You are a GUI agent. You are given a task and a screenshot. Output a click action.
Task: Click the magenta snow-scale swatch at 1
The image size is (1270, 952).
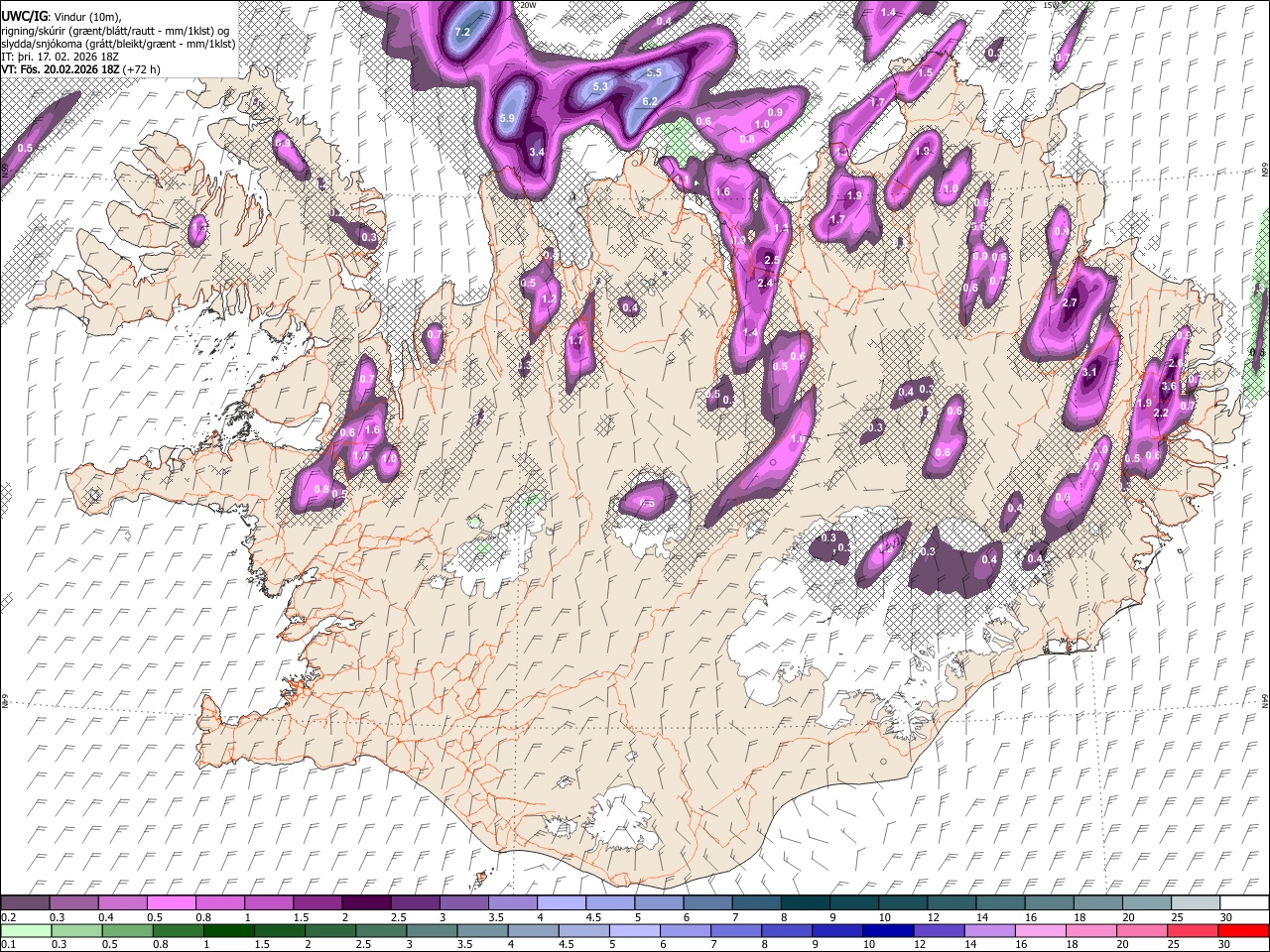tap(268, 902)
